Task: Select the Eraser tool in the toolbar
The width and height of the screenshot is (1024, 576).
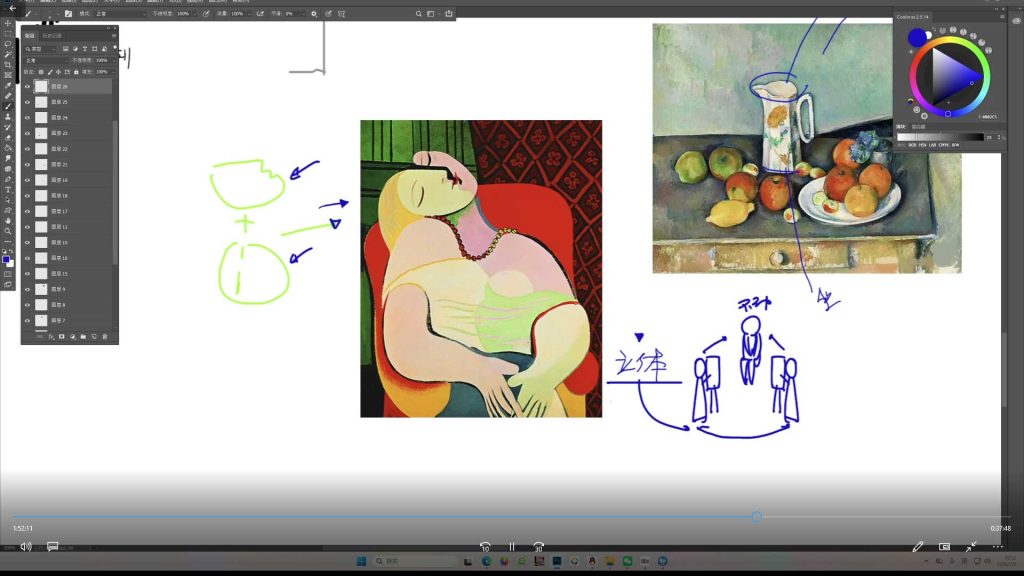Action: [8, 138]
